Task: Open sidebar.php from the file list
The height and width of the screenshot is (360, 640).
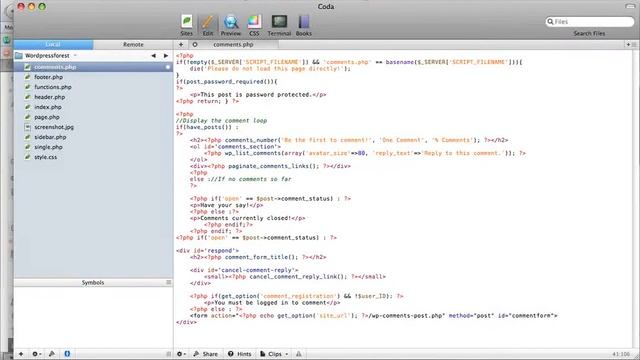Action: coord(50,137)
